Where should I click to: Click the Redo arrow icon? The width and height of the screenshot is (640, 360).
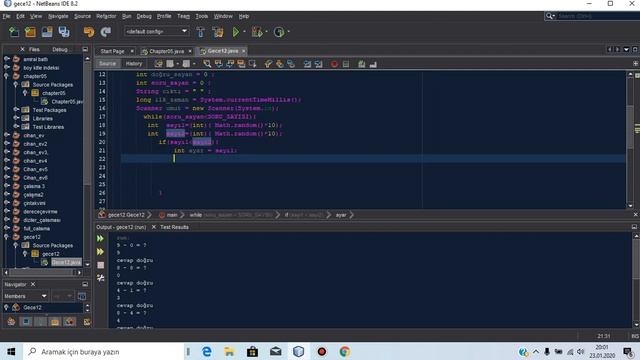click(x=106, y=32)
